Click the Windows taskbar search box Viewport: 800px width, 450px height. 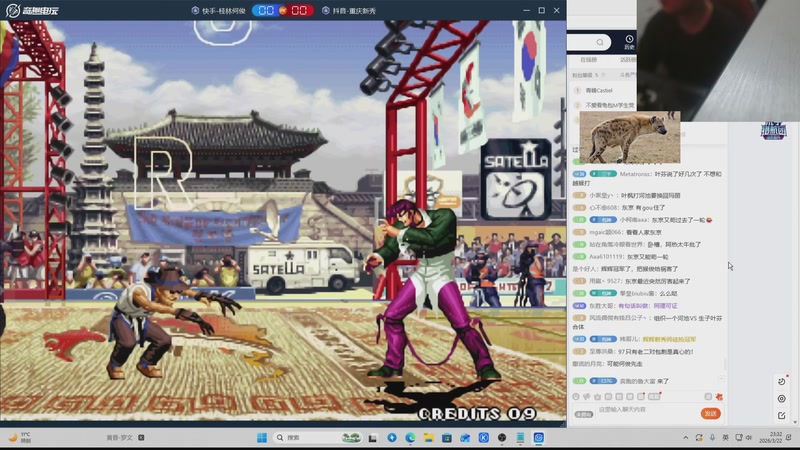click(318, 437)
